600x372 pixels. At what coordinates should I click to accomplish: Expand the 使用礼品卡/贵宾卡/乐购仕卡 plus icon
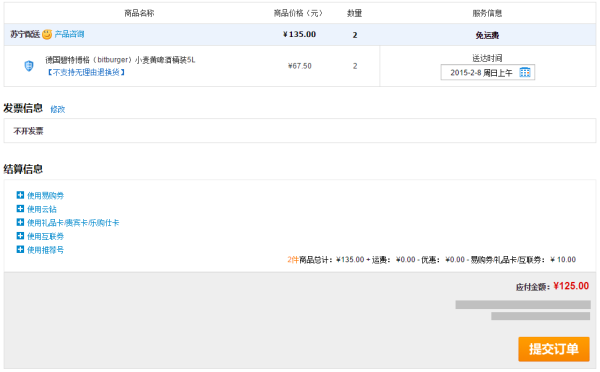coord(20,222)
